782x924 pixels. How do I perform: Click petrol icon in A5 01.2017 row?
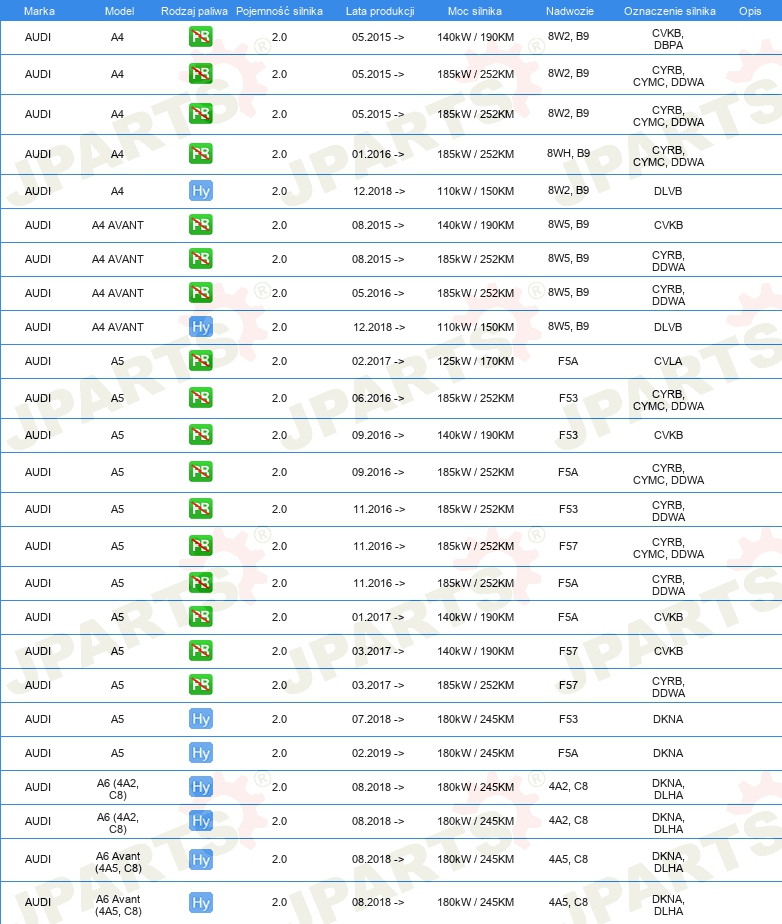click(x=200, y=617)
